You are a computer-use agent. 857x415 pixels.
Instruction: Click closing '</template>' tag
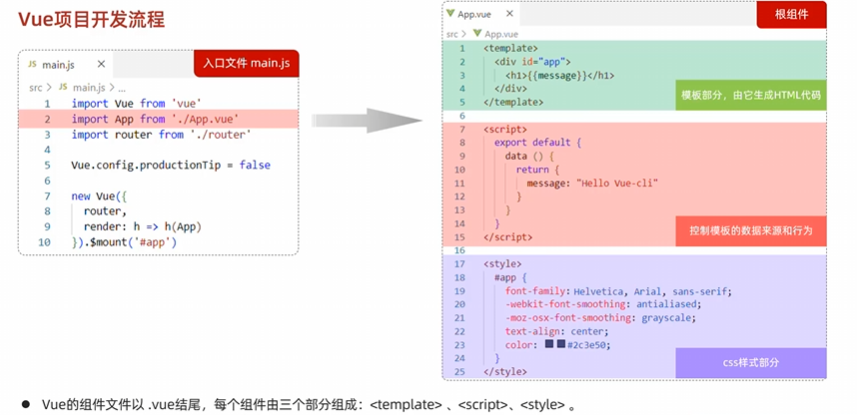(x=513, y=102)
